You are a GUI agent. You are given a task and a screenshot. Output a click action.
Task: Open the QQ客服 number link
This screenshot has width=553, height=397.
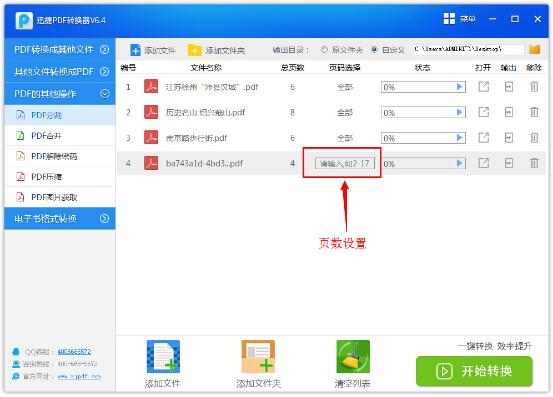point(74,352)
